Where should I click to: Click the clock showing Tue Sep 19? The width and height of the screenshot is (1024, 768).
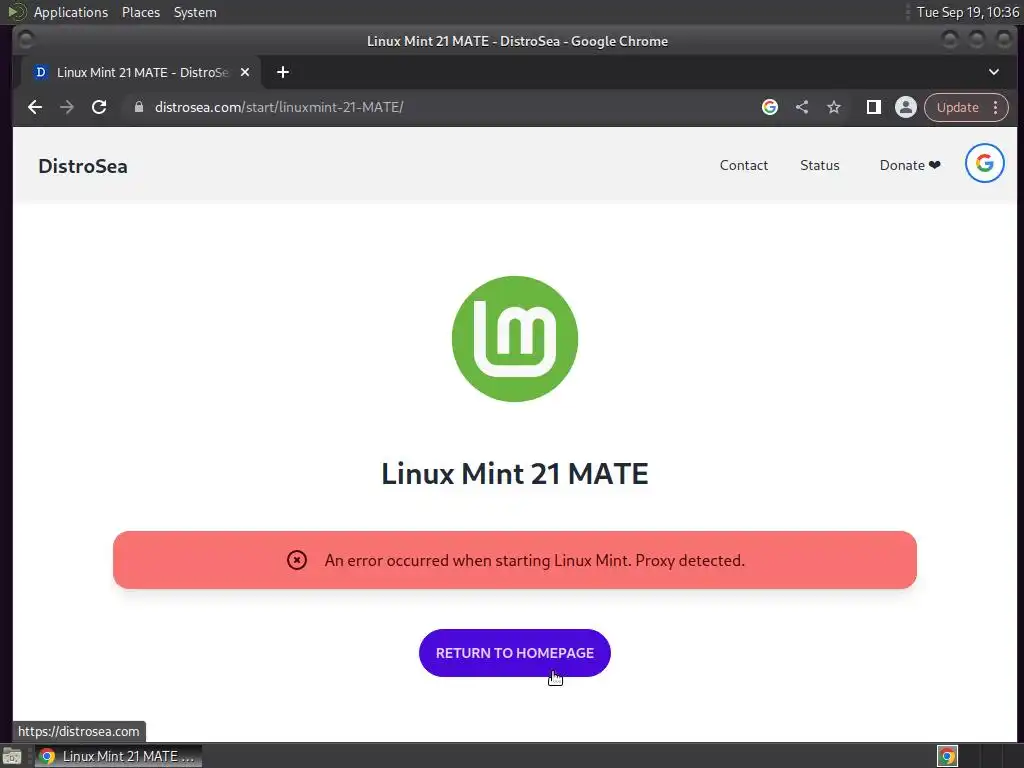click(x=967, y=12)
